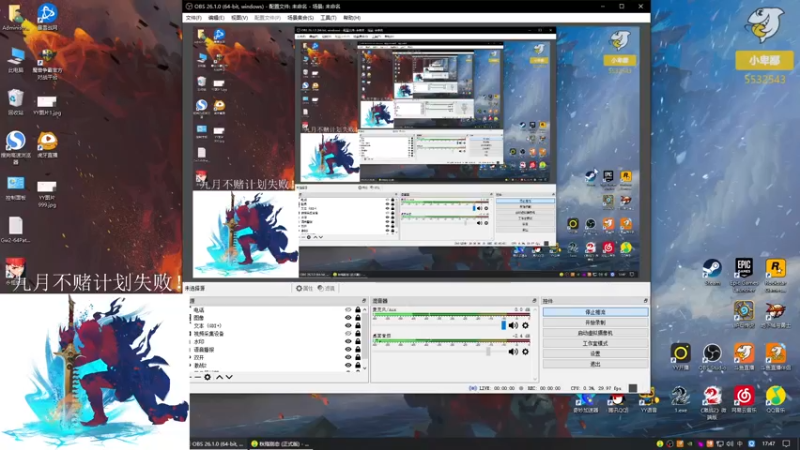Click OBS 26.1.0 taskbar button

tap(218, 444)
